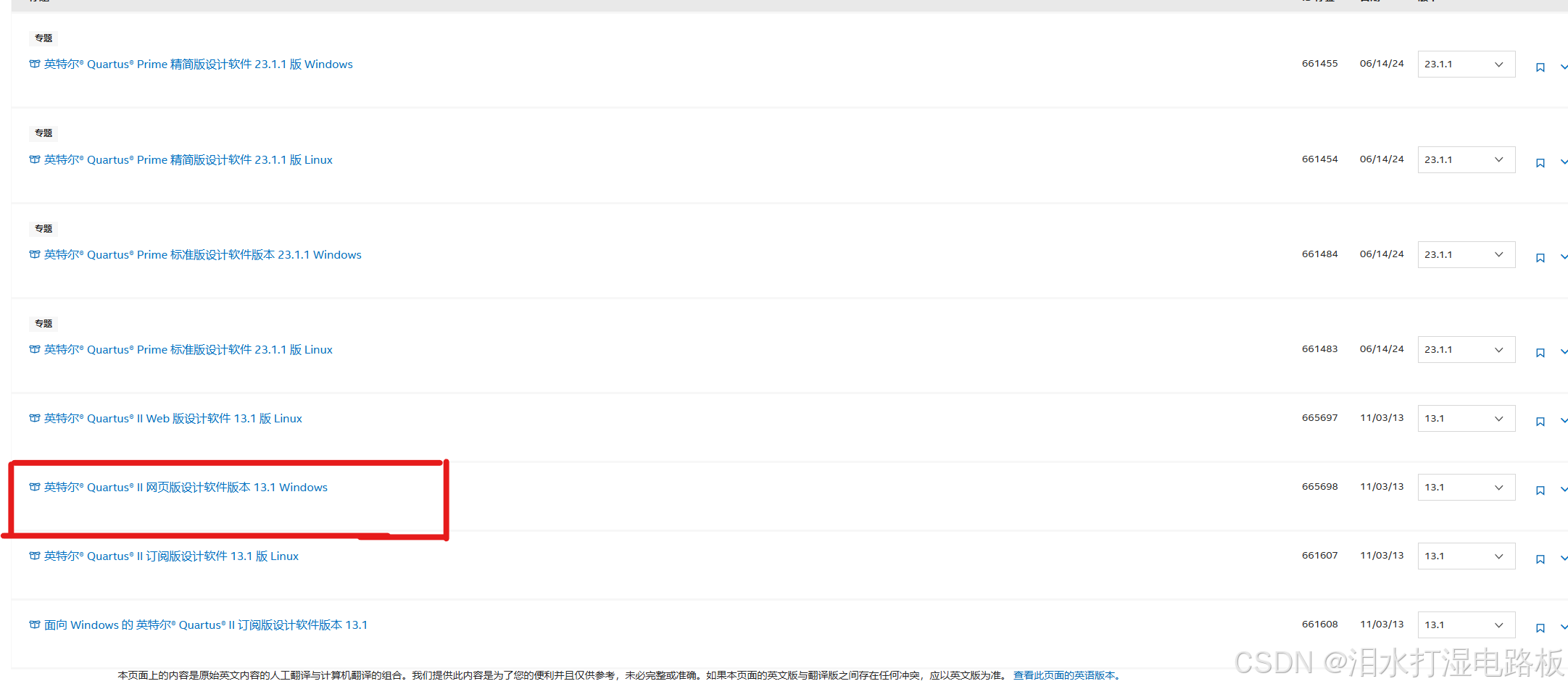Bookmark the 661484 download row
Screen dimensions: 1568x689
[1540, 258]
